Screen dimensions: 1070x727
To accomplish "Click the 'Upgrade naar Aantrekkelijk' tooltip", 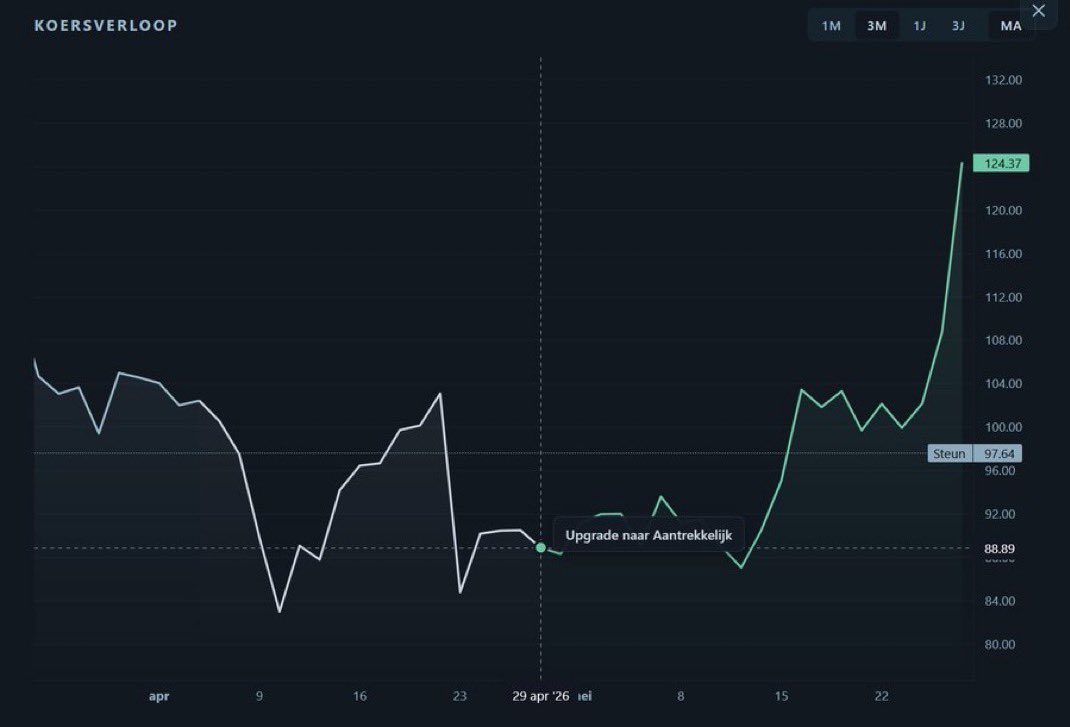I will [648, 535].
